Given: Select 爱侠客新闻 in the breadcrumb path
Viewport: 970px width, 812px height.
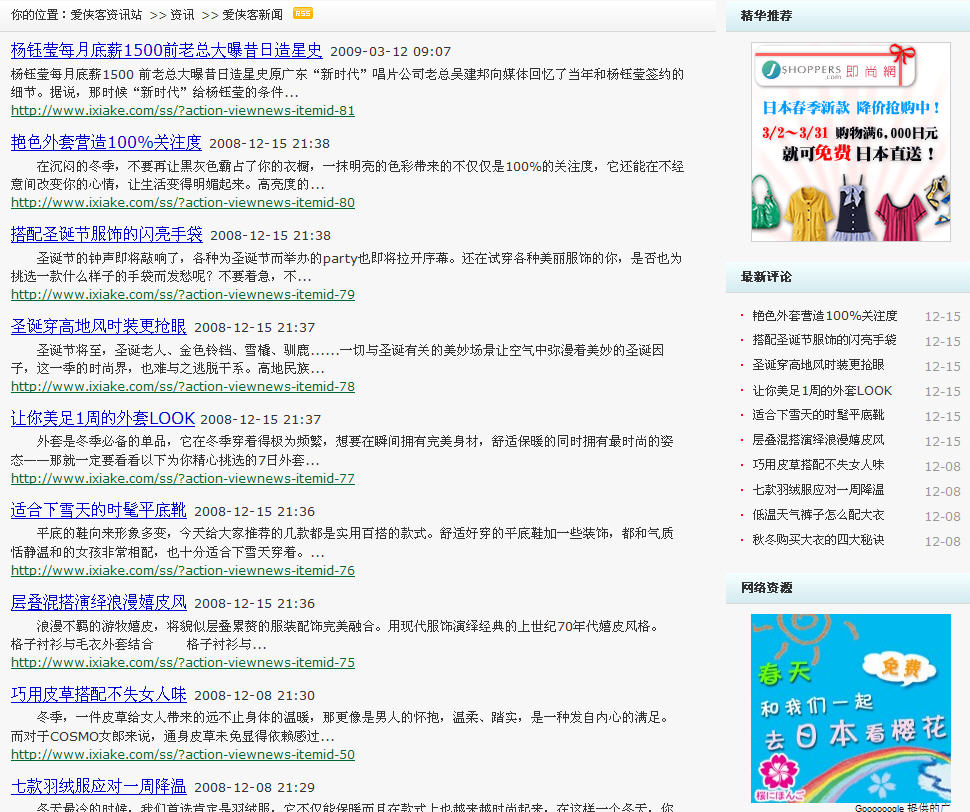Looking at the screenshot, I should [252, 15].
